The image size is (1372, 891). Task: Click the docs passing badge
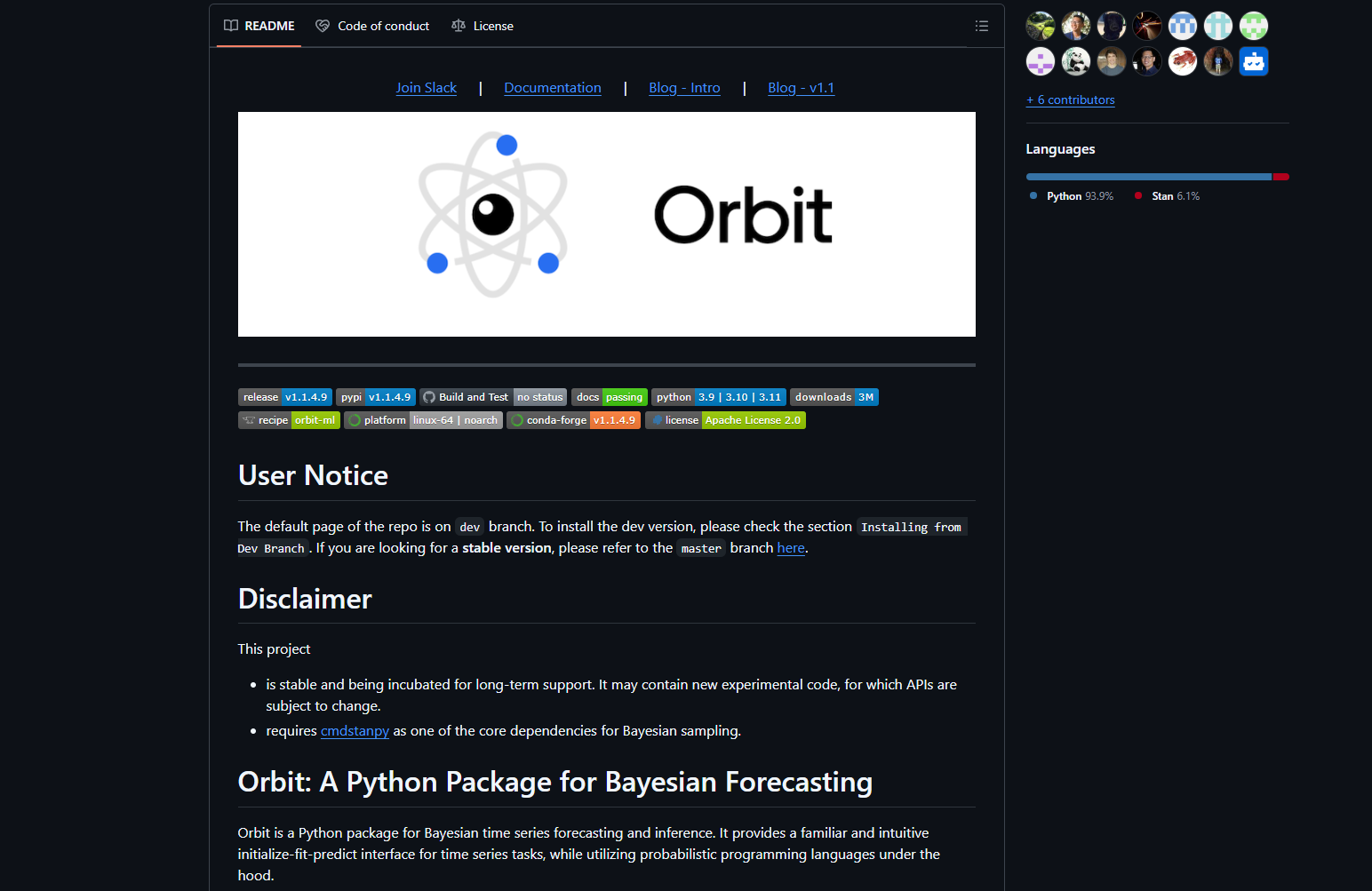(x=610, y=397)
